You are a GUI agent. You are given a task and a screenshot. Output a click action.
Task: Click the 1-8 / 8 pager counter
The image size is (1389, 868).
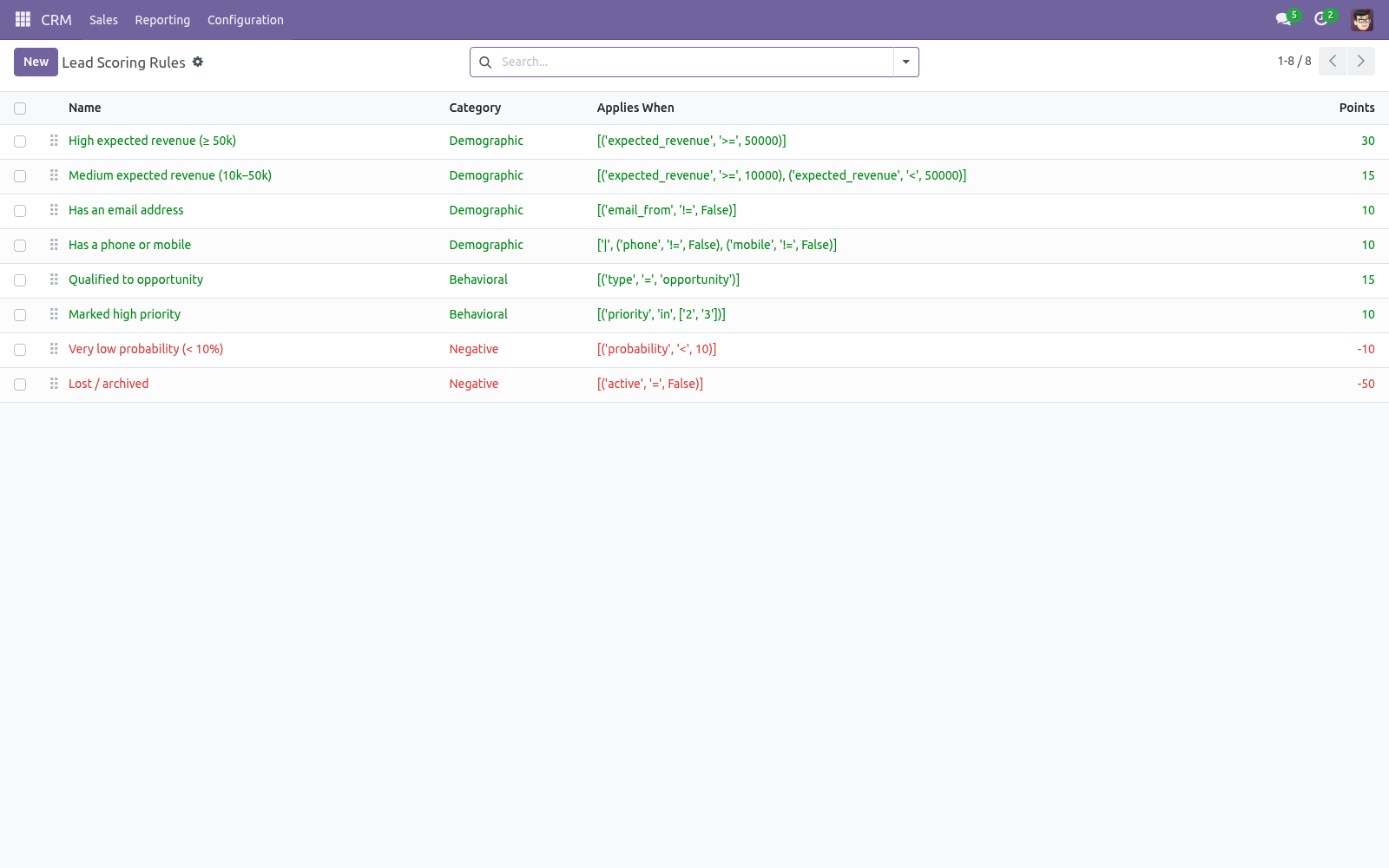(1294, 61)
